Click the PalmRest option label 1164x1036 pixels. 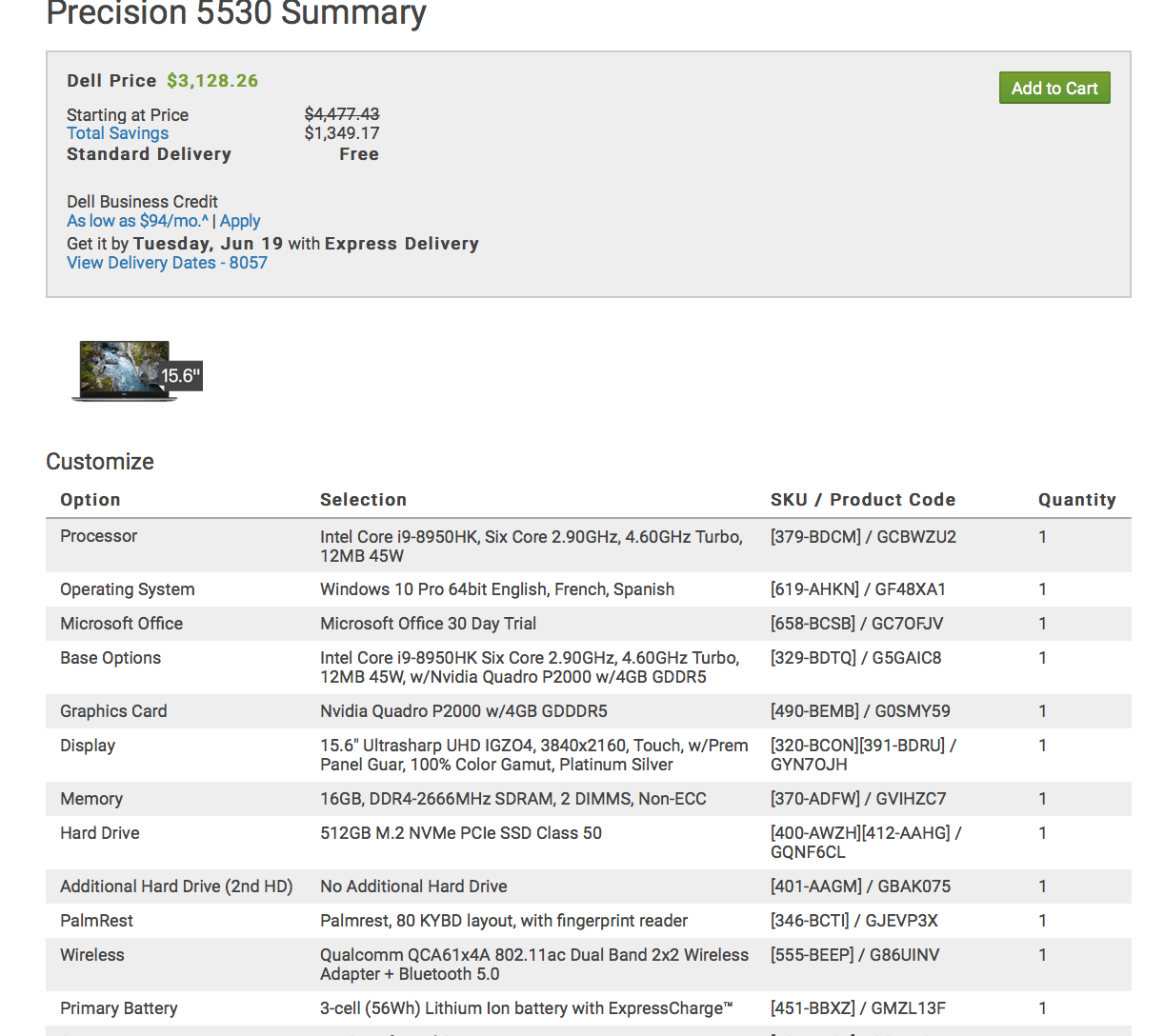[96, 921]
